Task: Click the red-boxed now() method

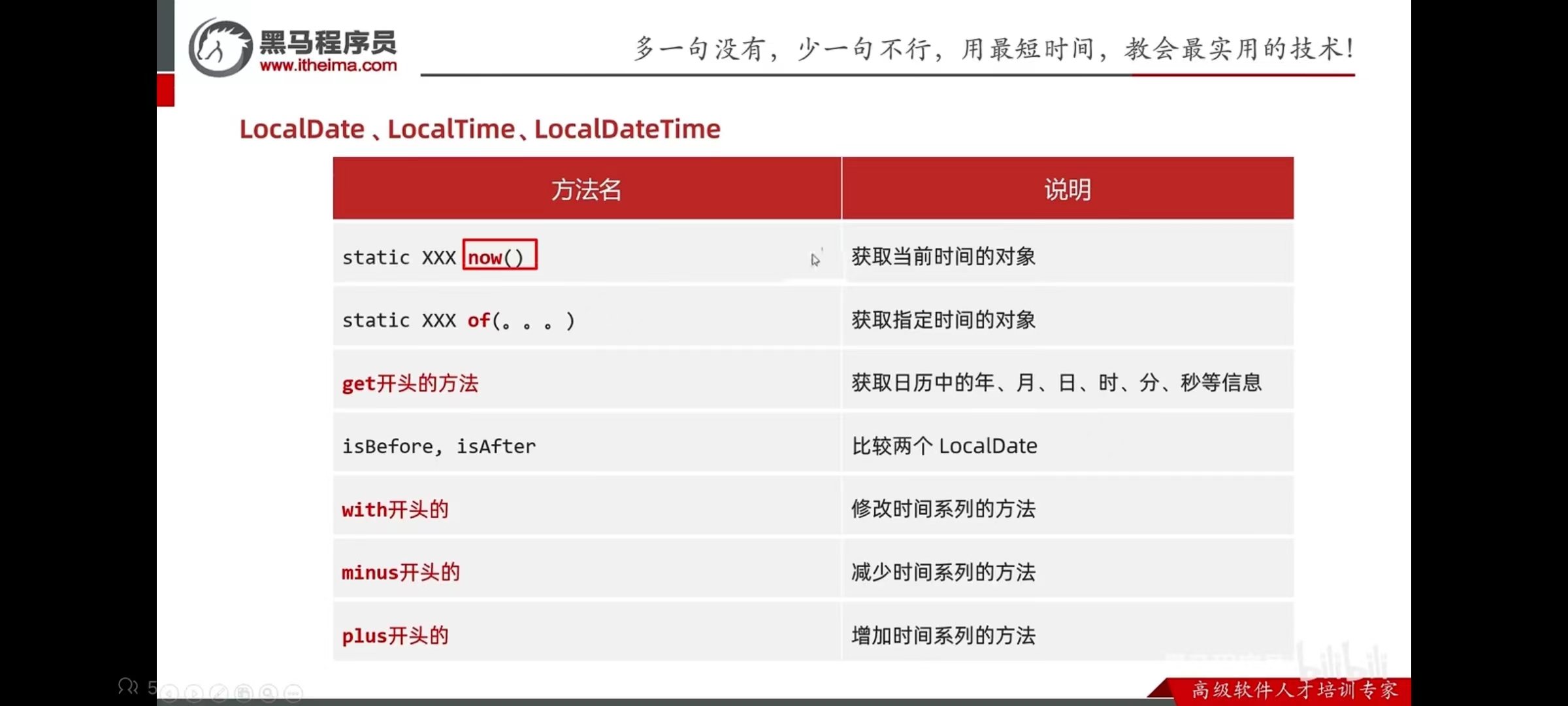Action: click(499, 256)
